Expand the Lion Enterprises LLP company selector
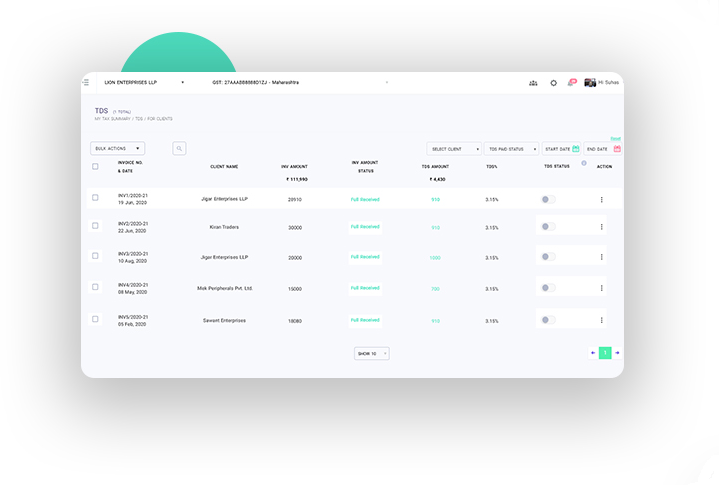The width and height of the screenshot is (719, 485). pos(143,82)
